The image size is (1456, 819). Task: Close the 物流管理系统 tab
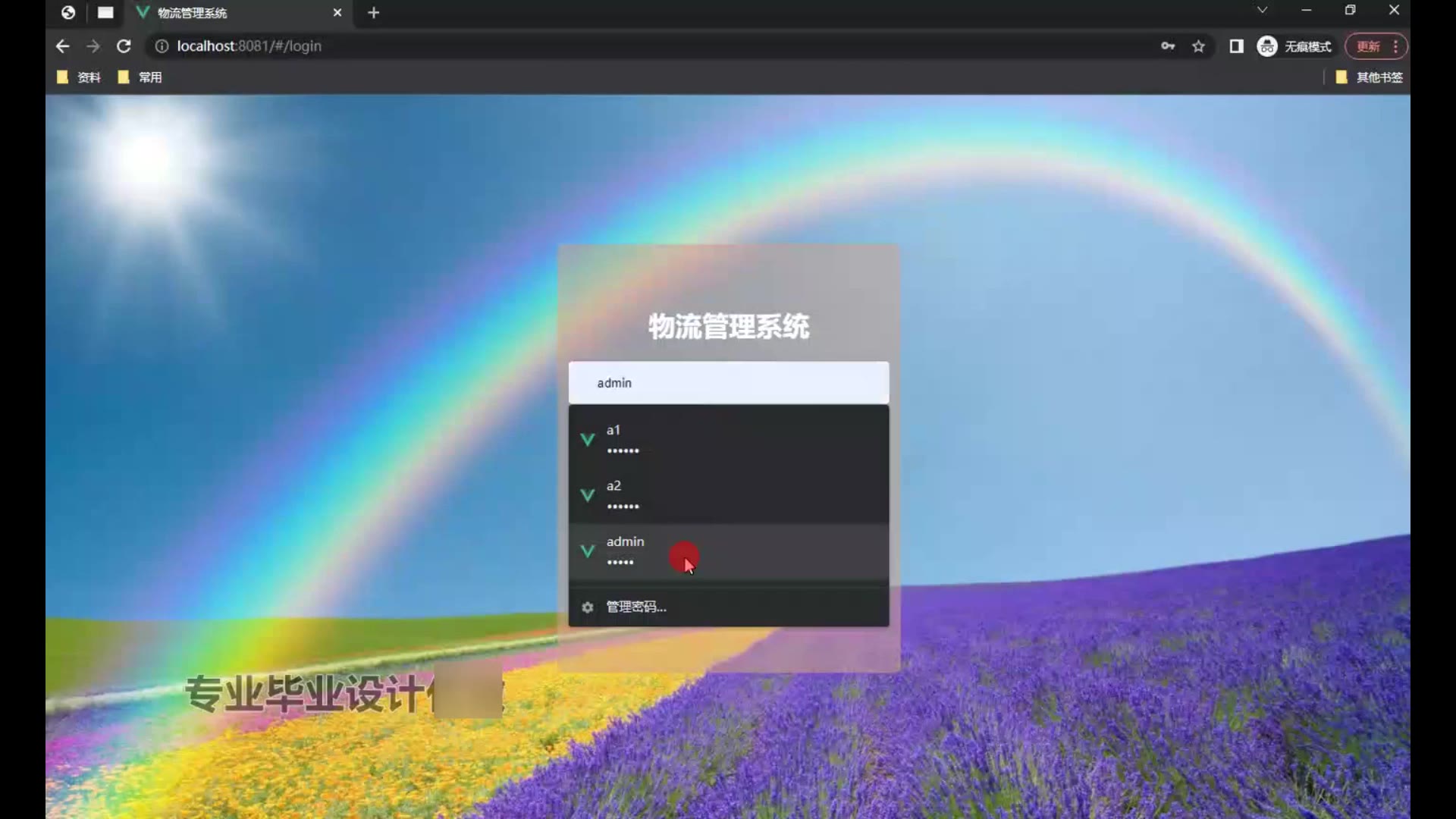[337, 13]
